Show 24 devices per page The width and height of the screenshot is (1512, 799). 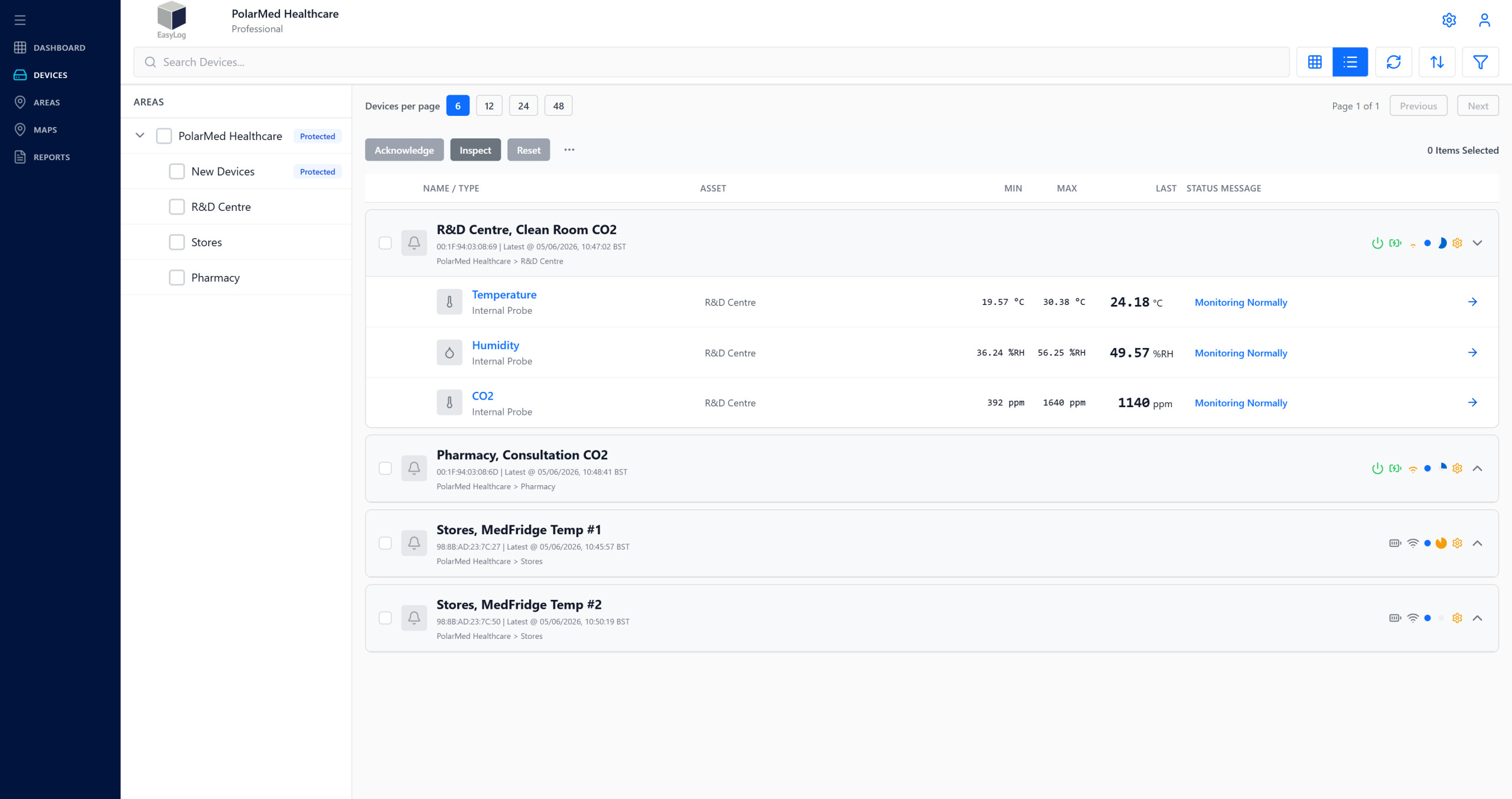tap(523, 106)
